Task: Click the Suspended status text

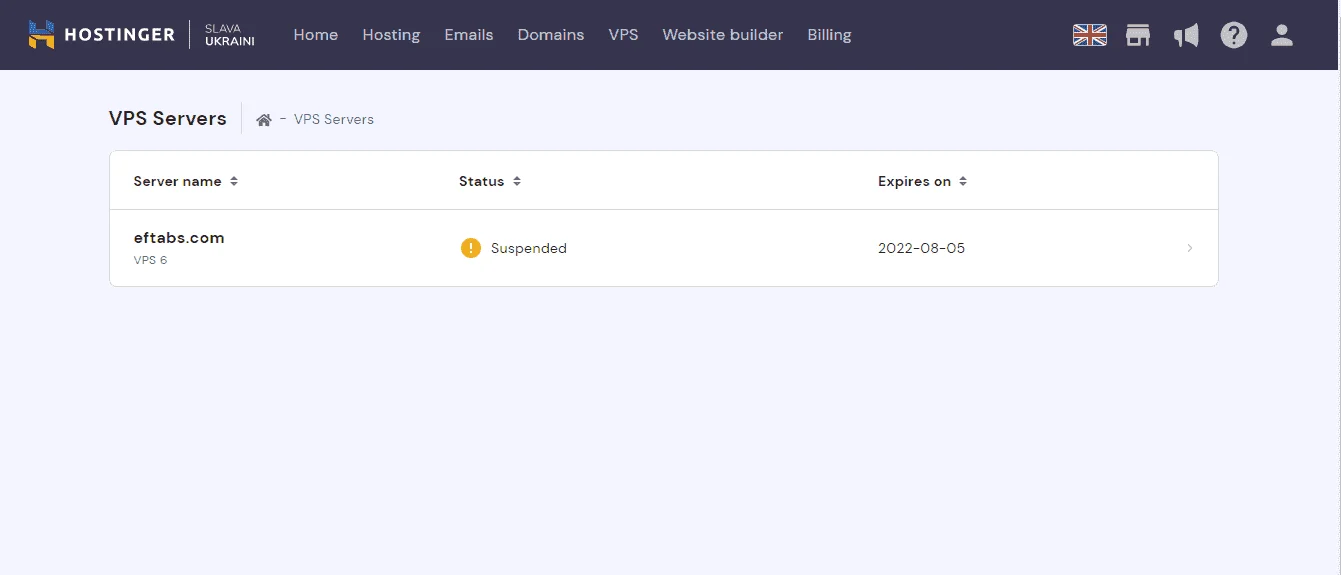Action: pyautogui.click(x=529, y=248)
